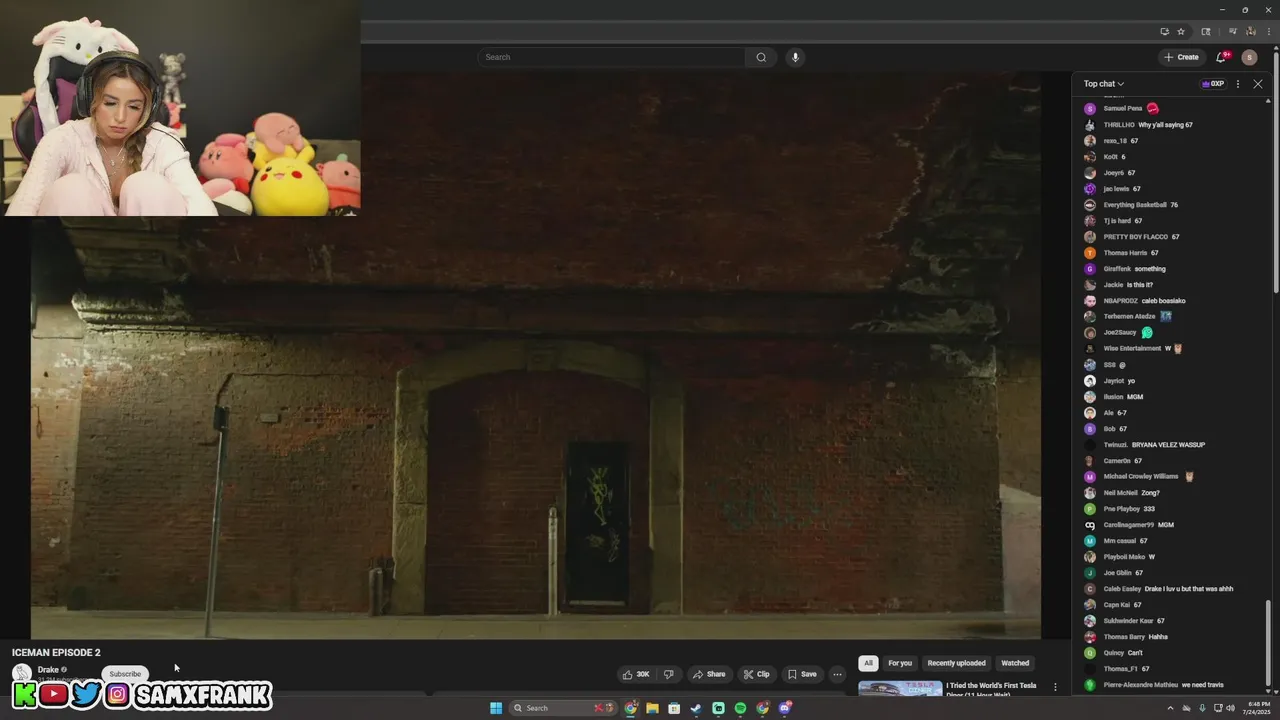Screen dimensions: 1280x720
Task: Share the ICEMAN EPISODE 2 video
Action: coord(709,674)
